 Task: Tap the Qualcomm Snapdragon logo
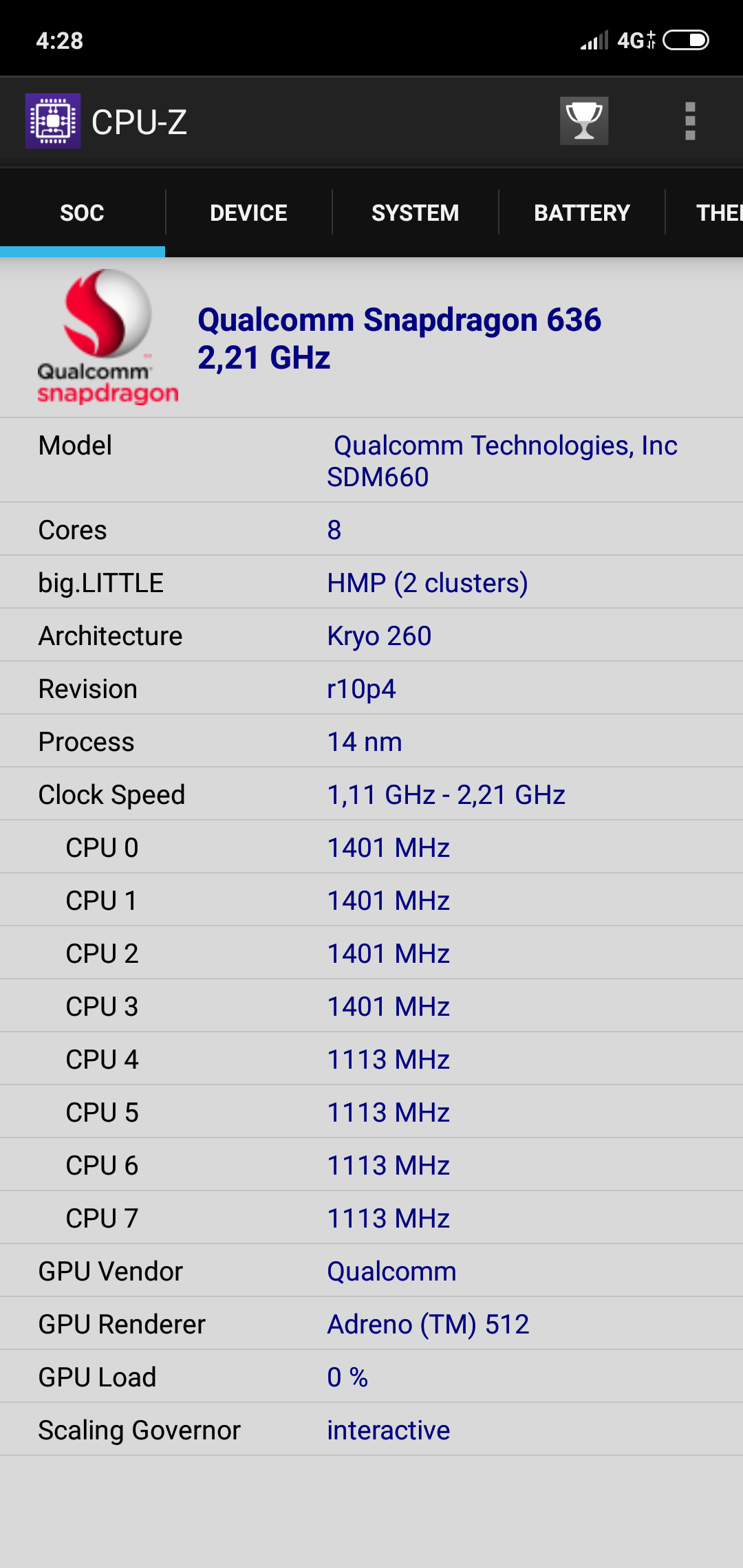[x=107, y=337]
